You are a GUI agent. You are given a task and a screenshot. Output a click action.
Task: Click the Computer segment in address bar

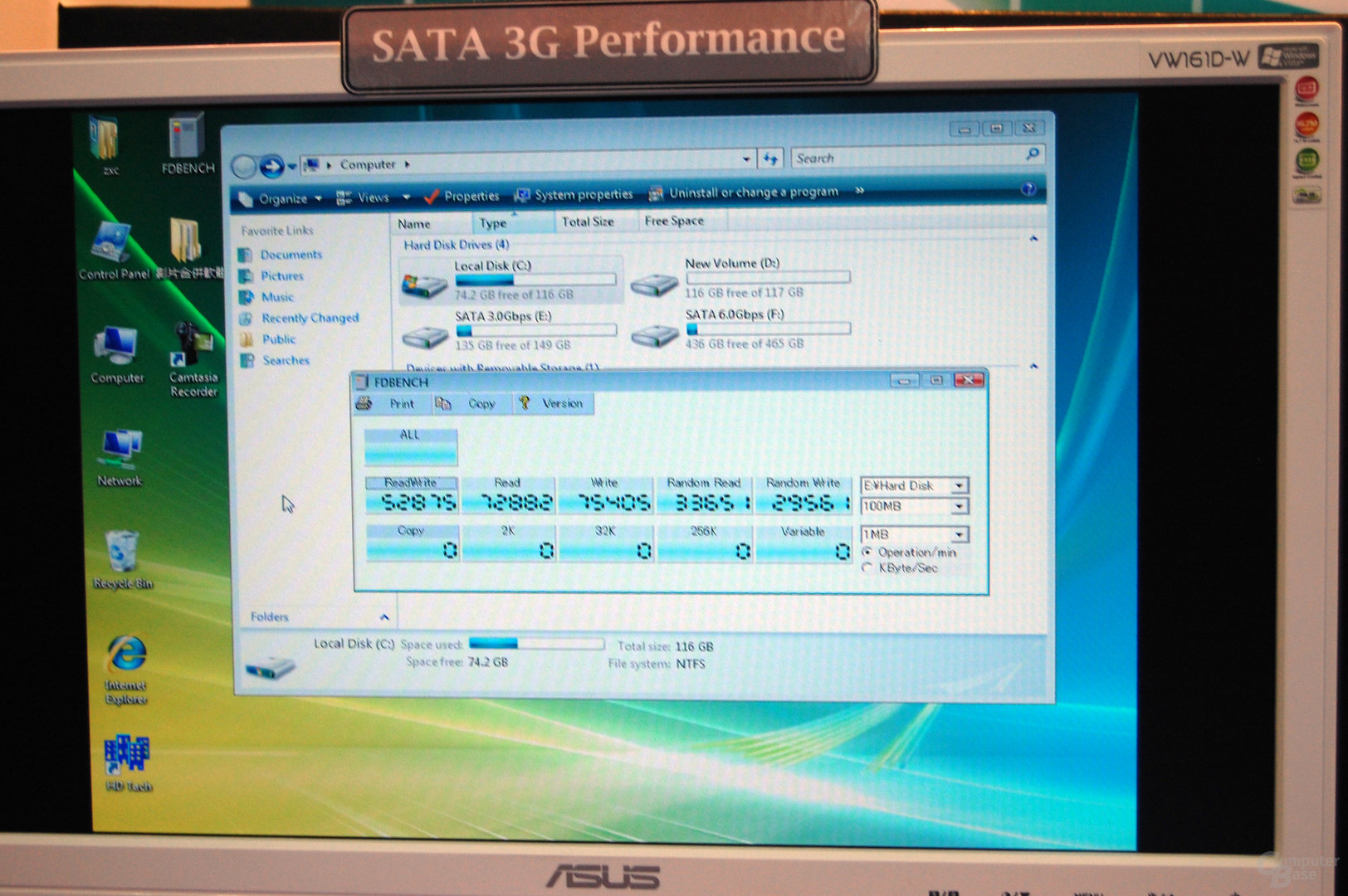[367, 164]
